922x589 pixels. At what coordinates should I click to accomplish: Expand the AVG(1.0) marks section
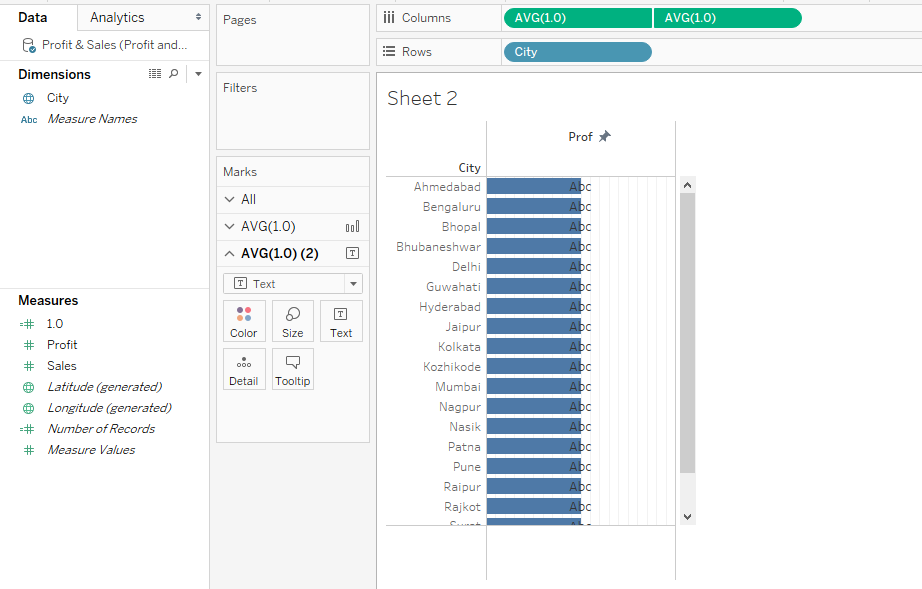pos(230,227)
